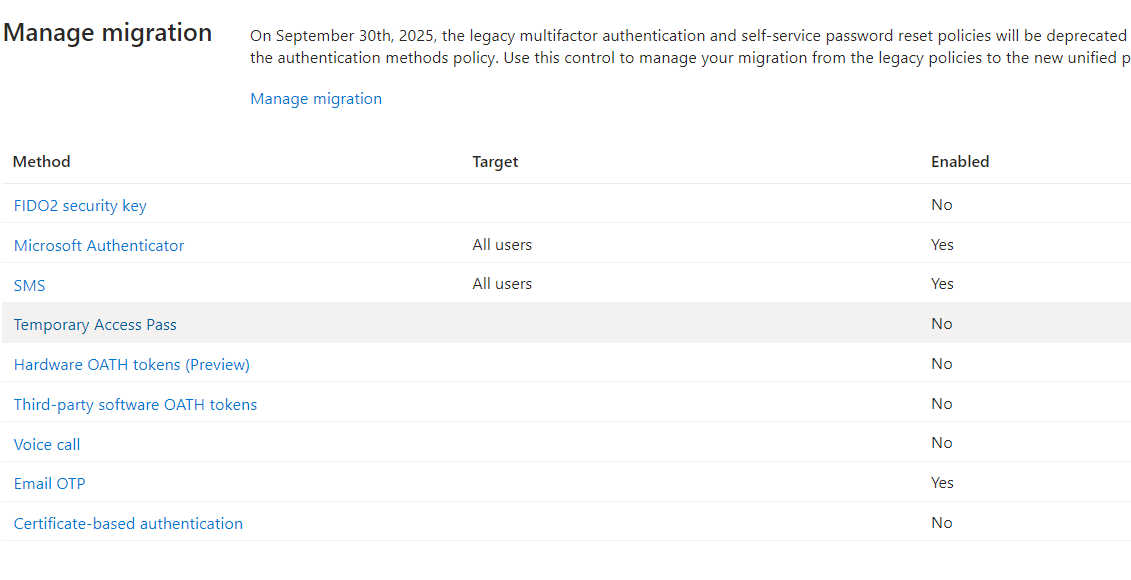Open Certificate-based authentication method
1131x580 pixels.
pos(128,524)
